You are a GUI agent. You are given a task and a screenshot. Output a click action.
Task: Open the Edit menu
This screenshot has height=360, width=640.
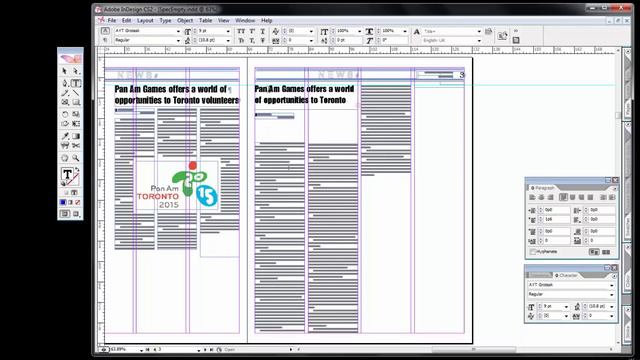127,20
